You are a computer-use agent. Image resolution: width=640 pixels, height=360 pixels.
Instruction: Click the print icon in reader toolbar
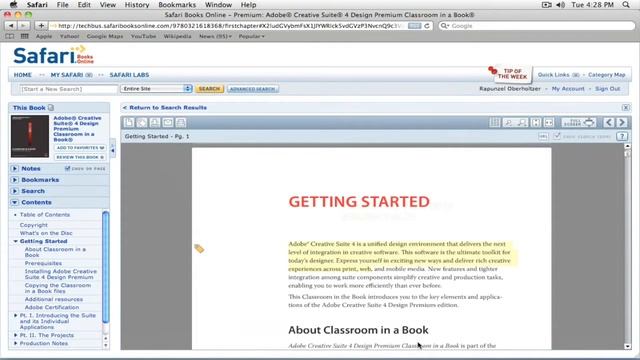pos(181,122)
